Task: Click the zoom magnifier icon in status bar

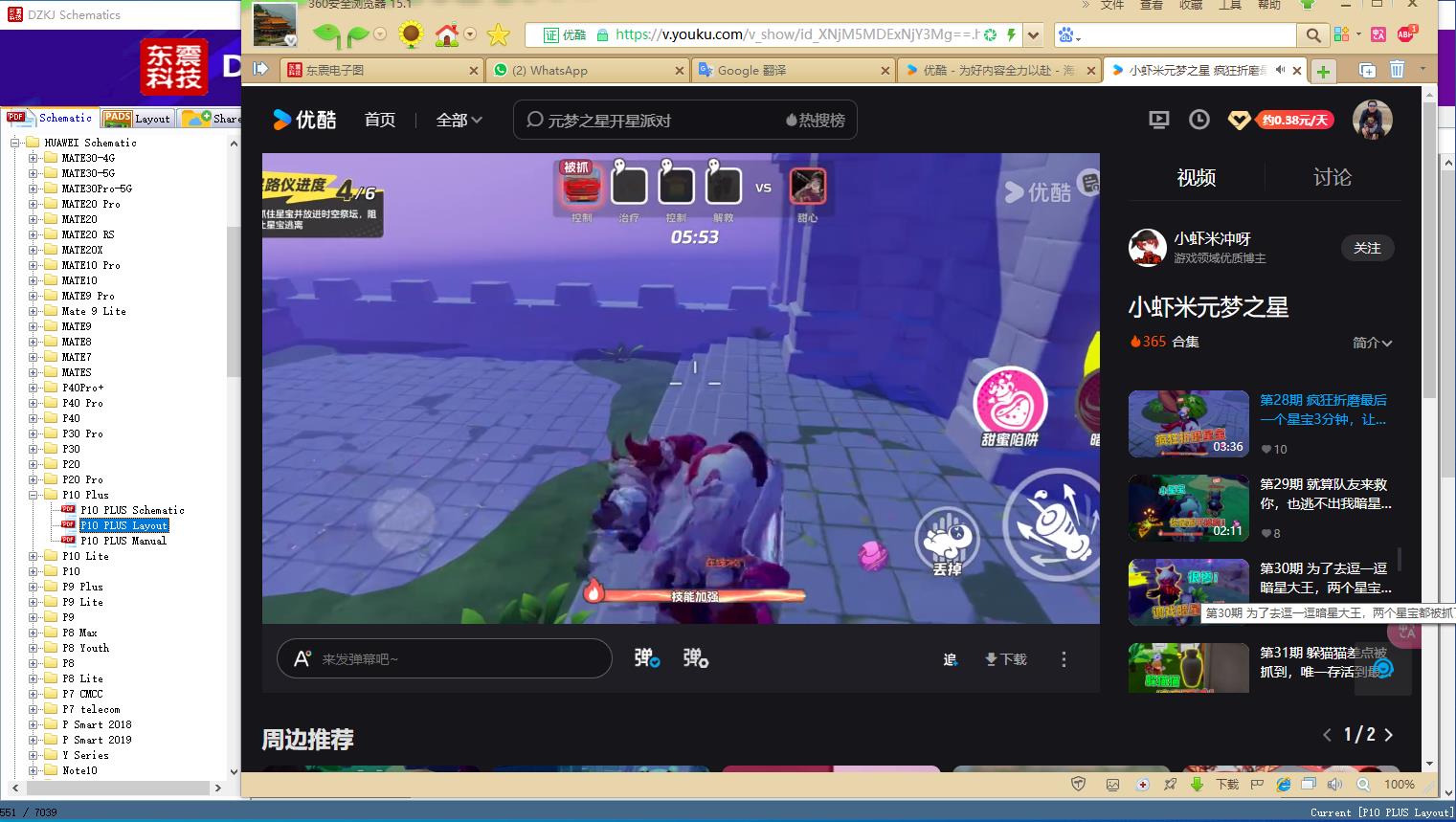Action: [x=1363, y=784]
